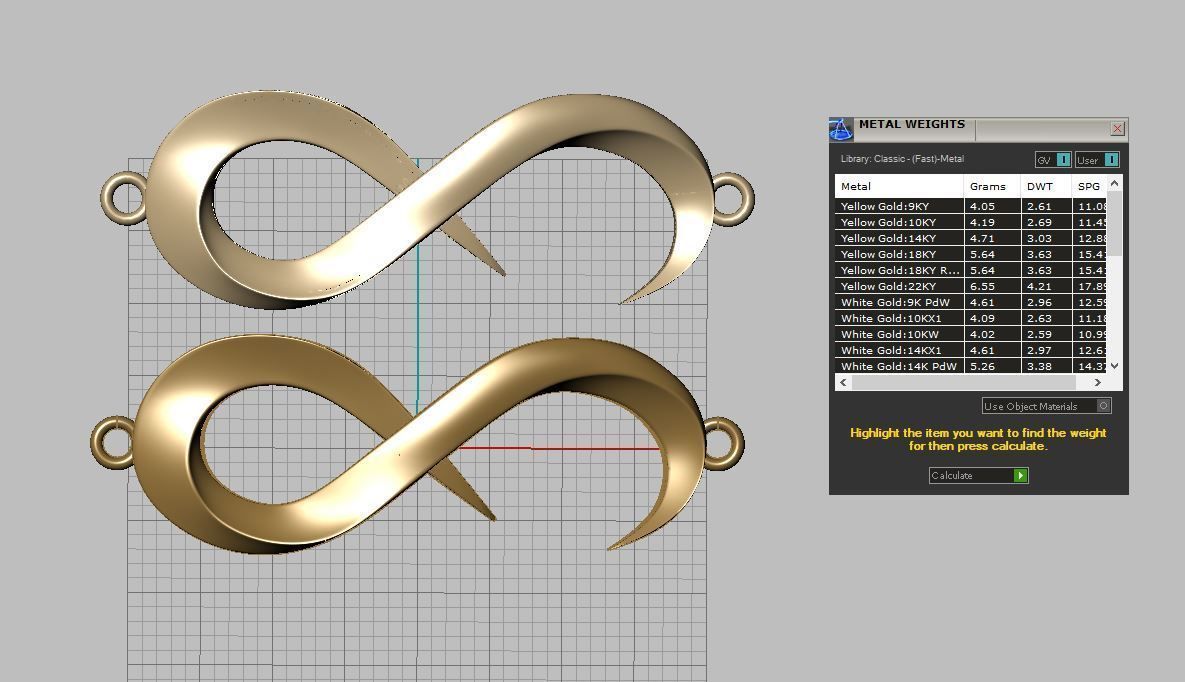Viewport: 1185px width, 682px height.
Task: Click the left arrow of the horizontal scrollbar
Action: point(842,382)
